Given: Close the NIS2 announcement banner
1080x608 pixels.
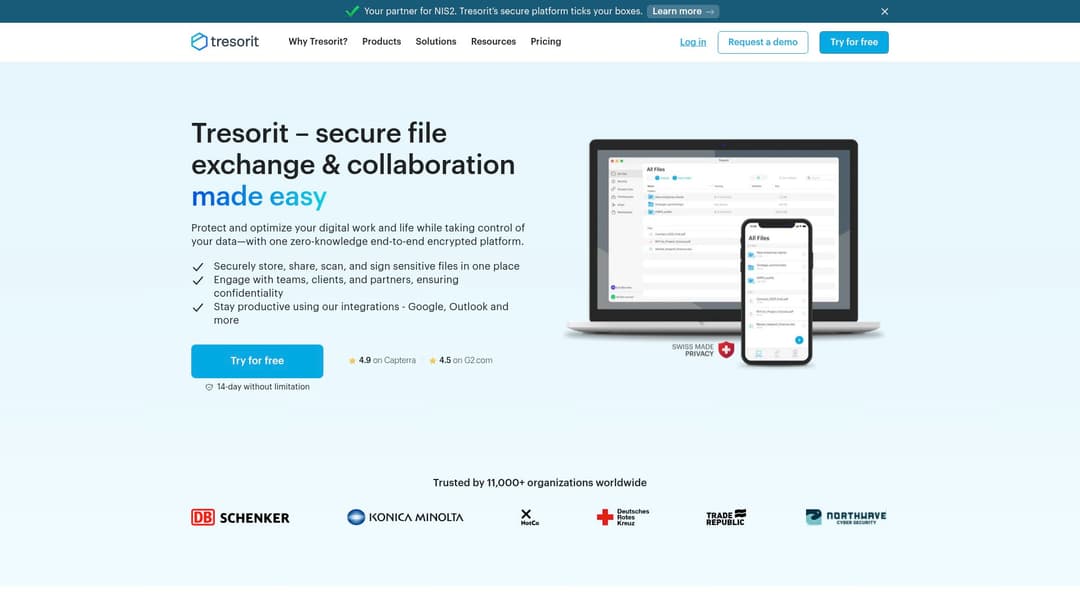Looking at the screenshot, I should (884, 12).
